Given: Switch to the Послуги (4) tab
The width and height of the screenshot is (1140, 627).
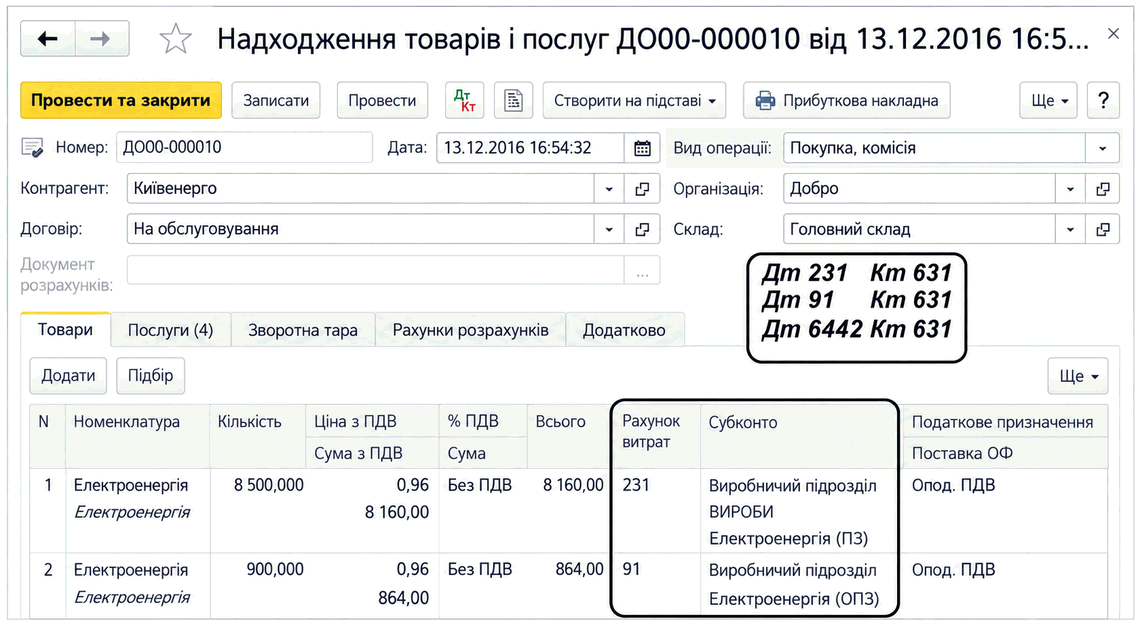Looking at the screenshot, I should (x=171, y=330).
